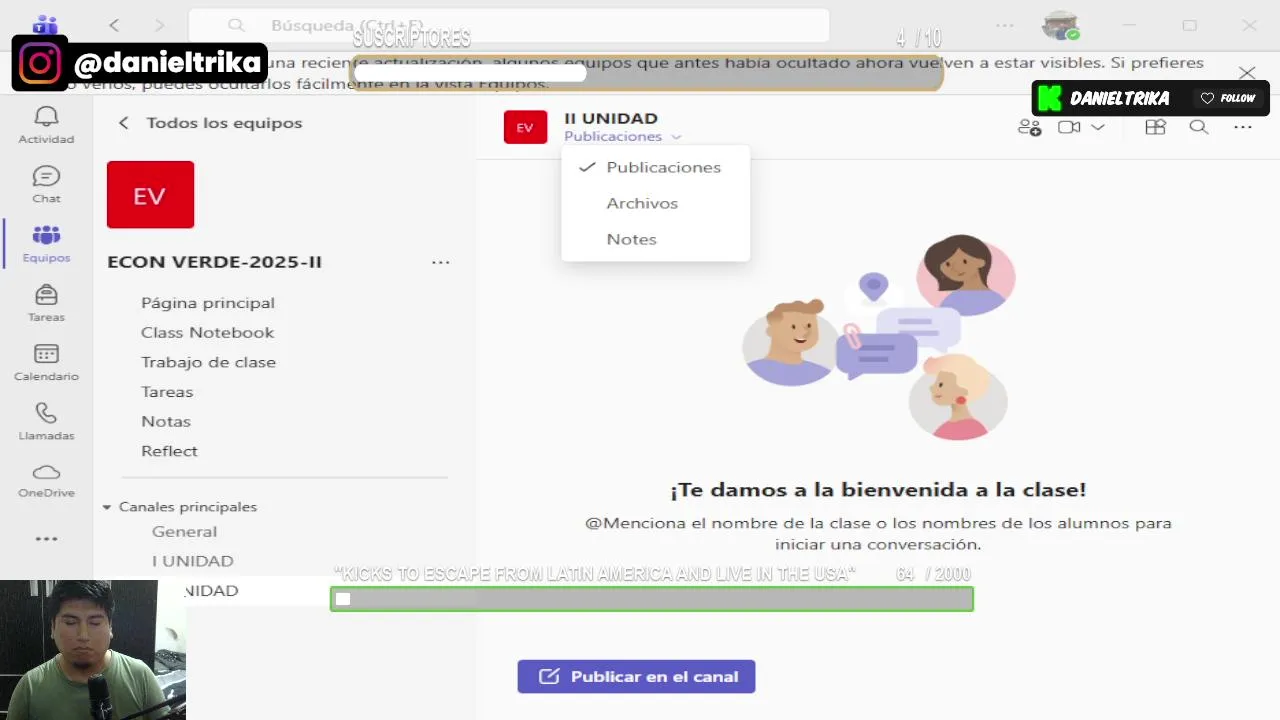This screenshot has height=720, width=1280.
Task: Click the Follow button on overlay
Action: coord(1227,98)
